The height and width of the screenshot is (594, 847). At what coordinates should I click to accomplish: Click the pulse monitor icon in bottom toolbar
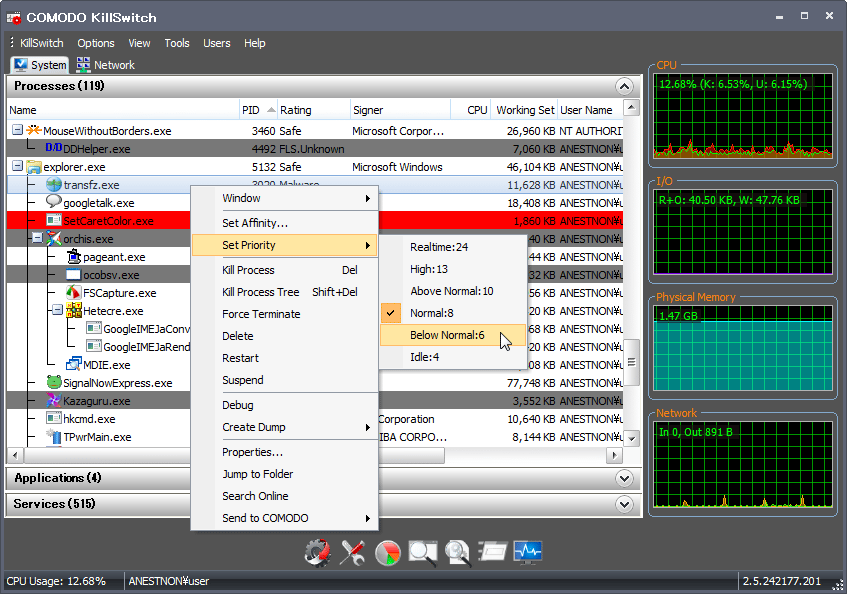[x=528, y=552]
